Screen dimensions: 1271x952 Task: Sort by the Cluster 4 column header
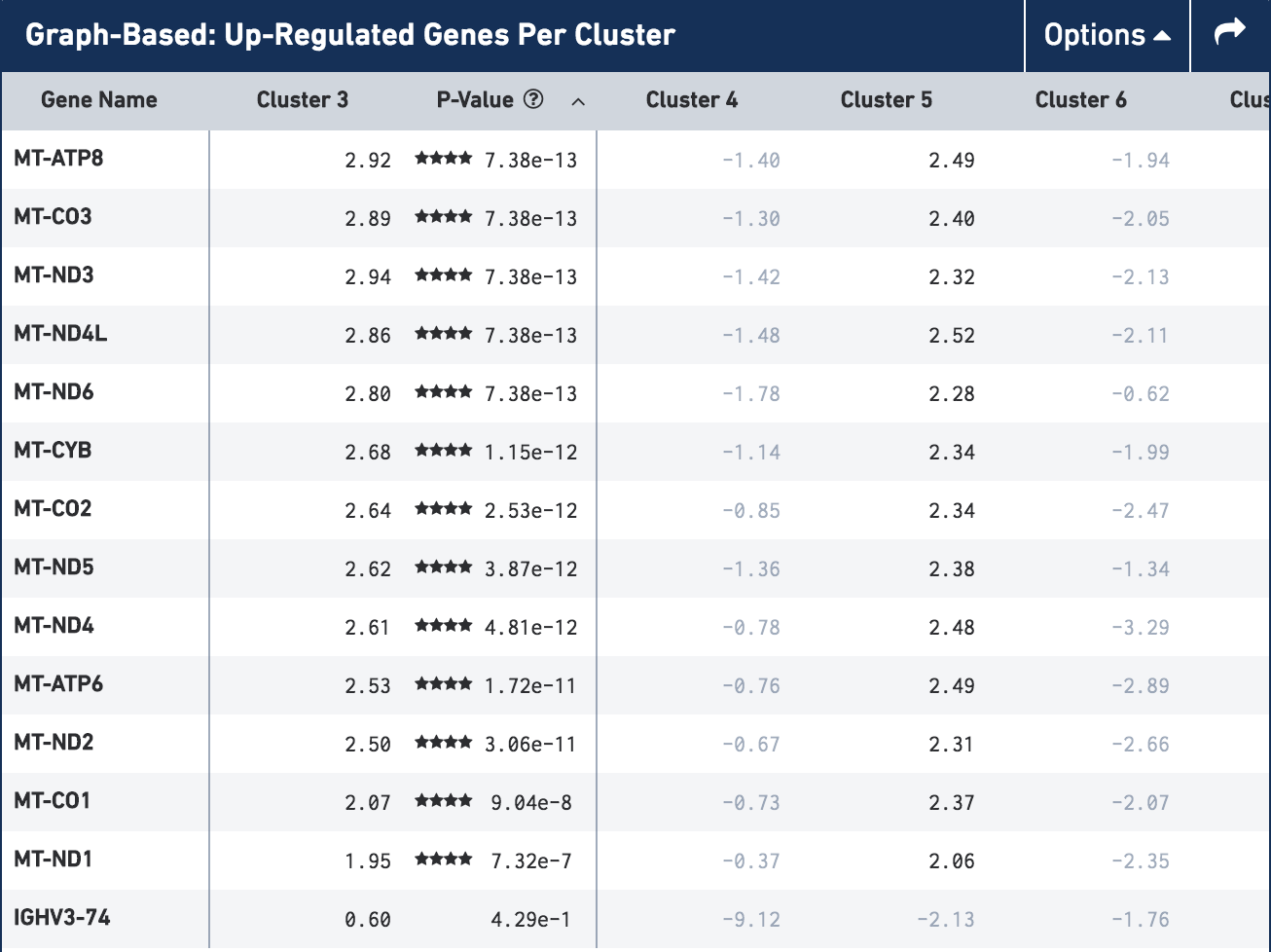pos(691,100)
